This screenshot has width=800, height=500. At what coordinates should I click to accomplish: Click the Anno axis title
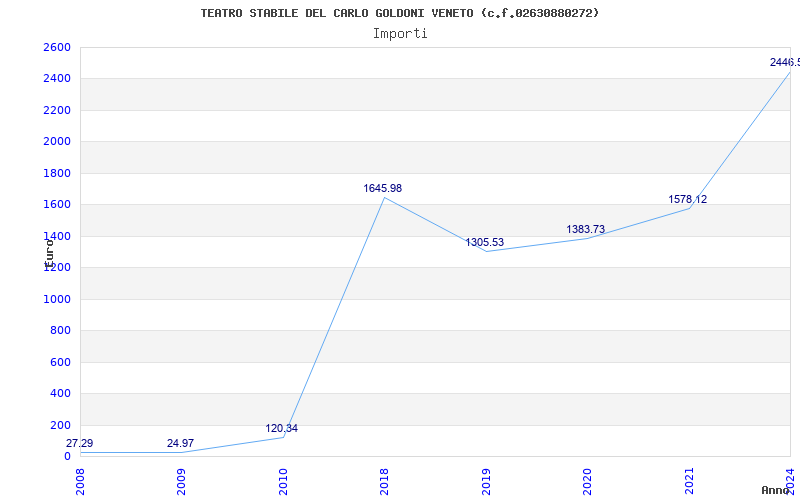(x=776, y=490)
